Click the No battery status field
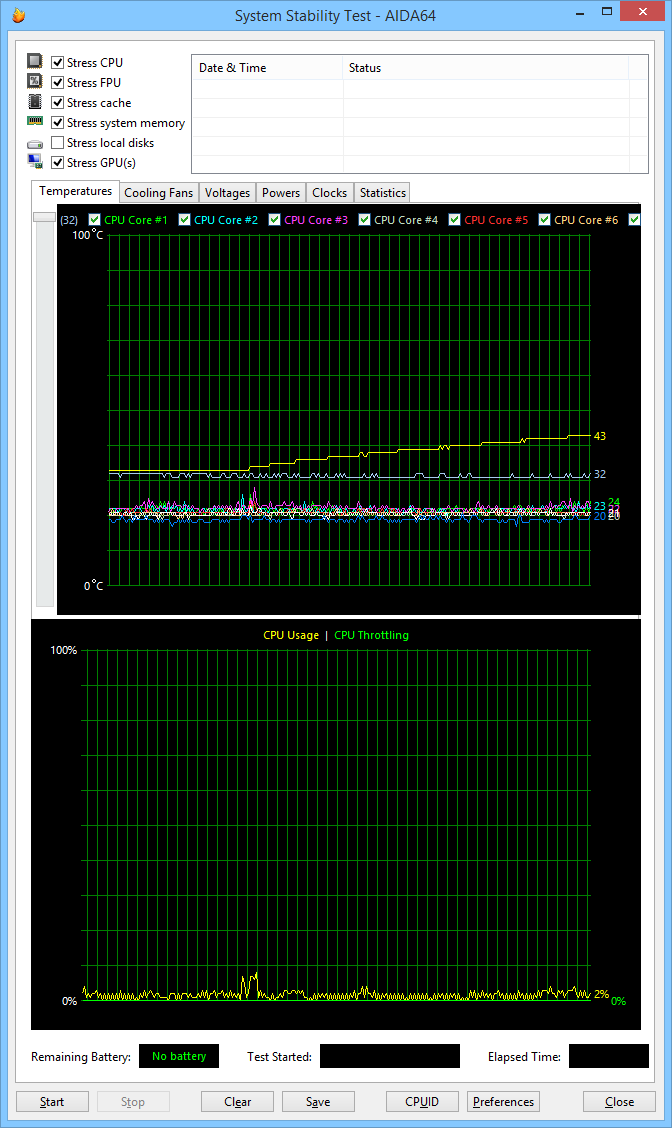This screenshot has height=1128, width=672. click(x=178, y=1056)
